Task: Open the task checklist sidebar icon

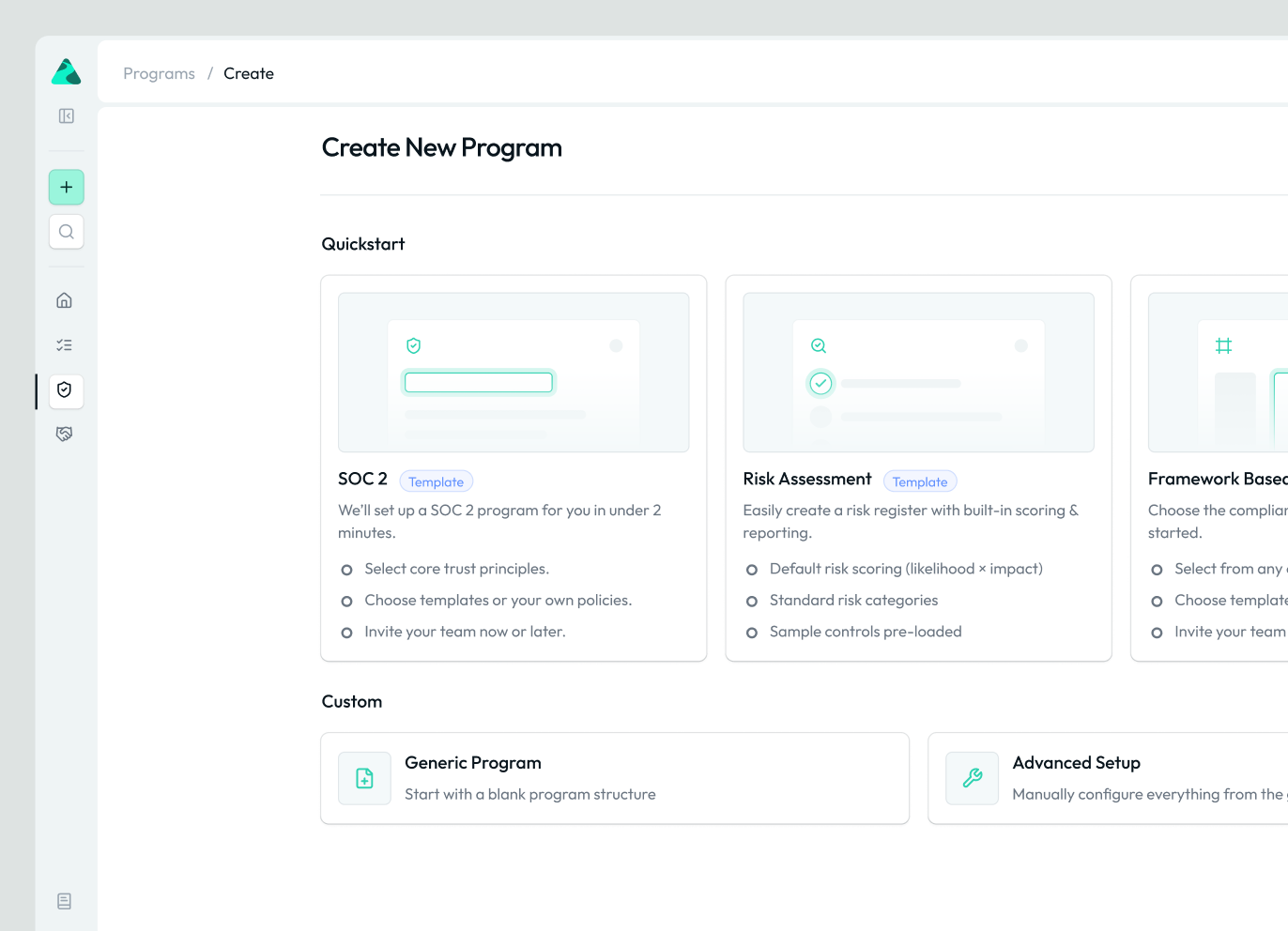Action: point(64,345)
